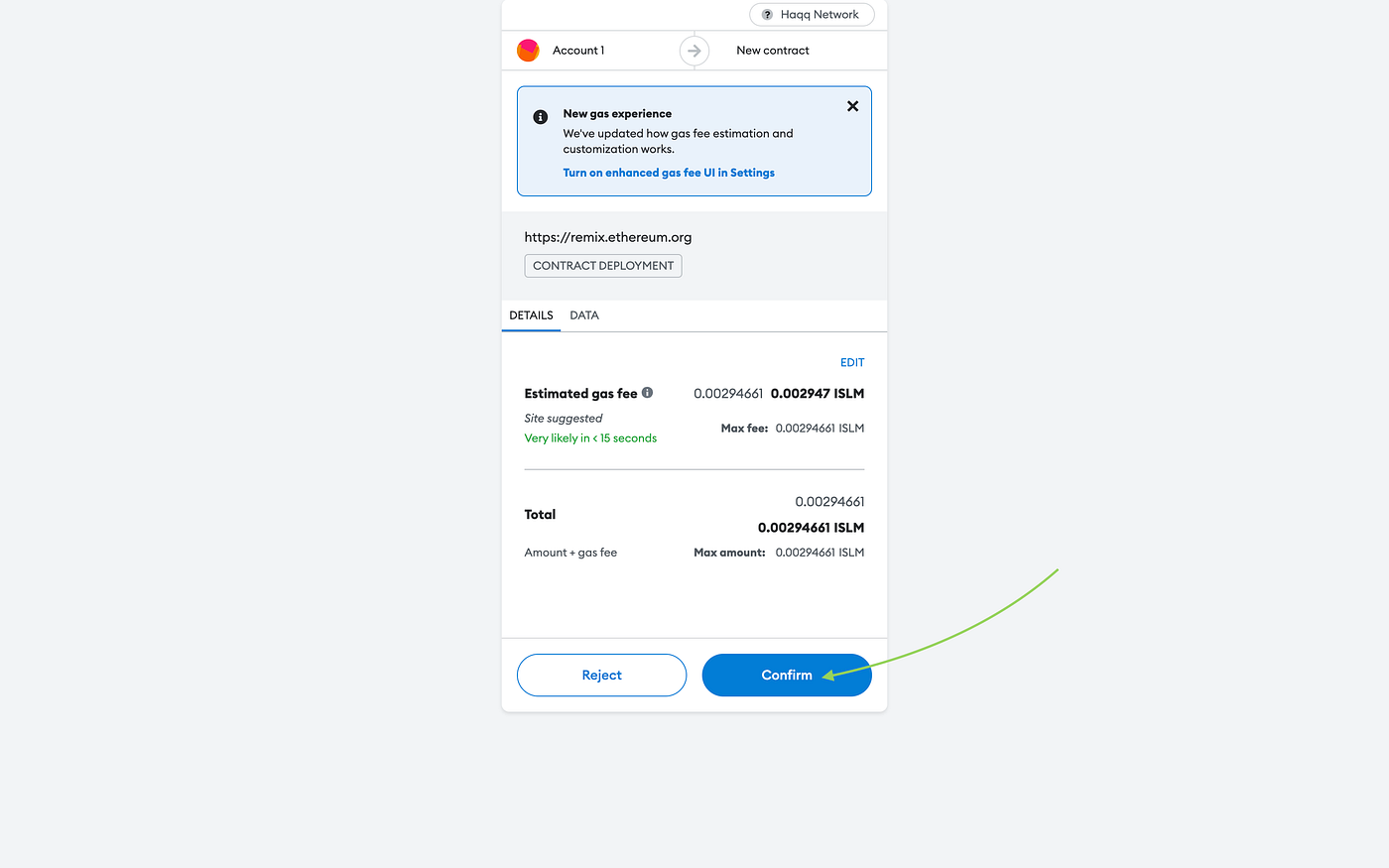Click the New contract recipient label

click(773, 51)
